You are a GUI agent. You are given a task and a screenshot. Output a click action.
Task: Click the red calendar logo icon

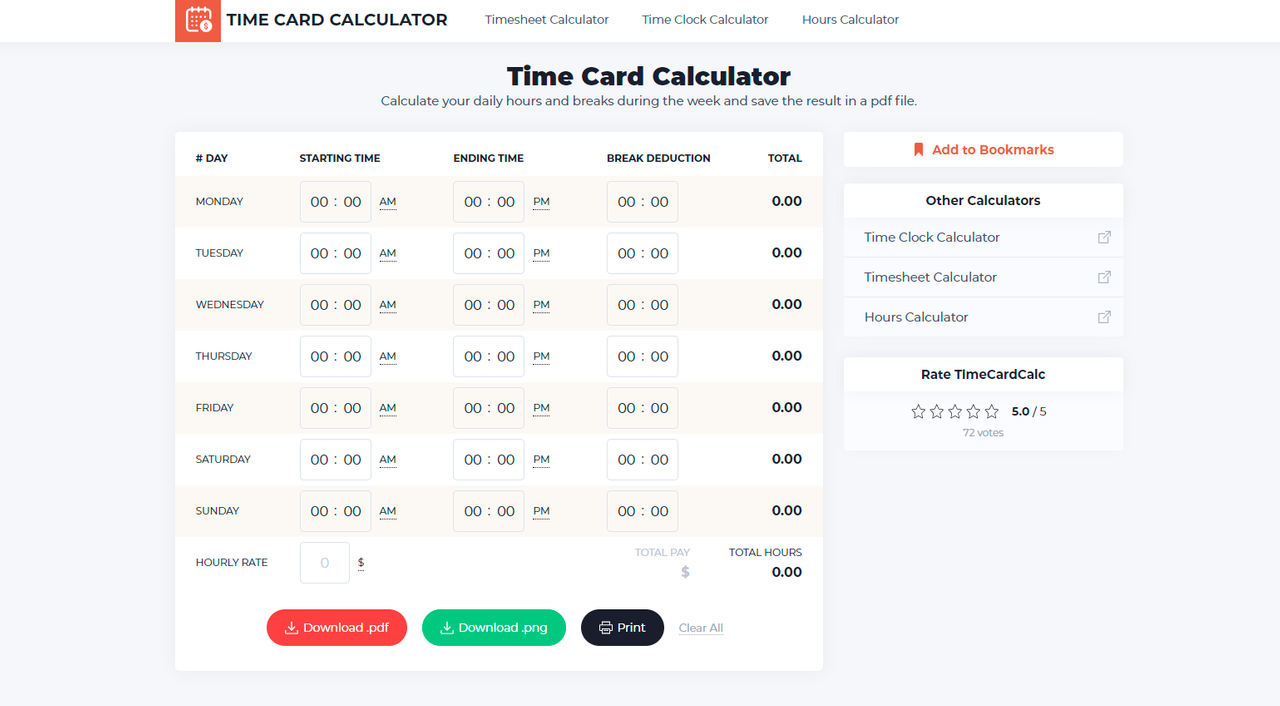pos(197,20)
